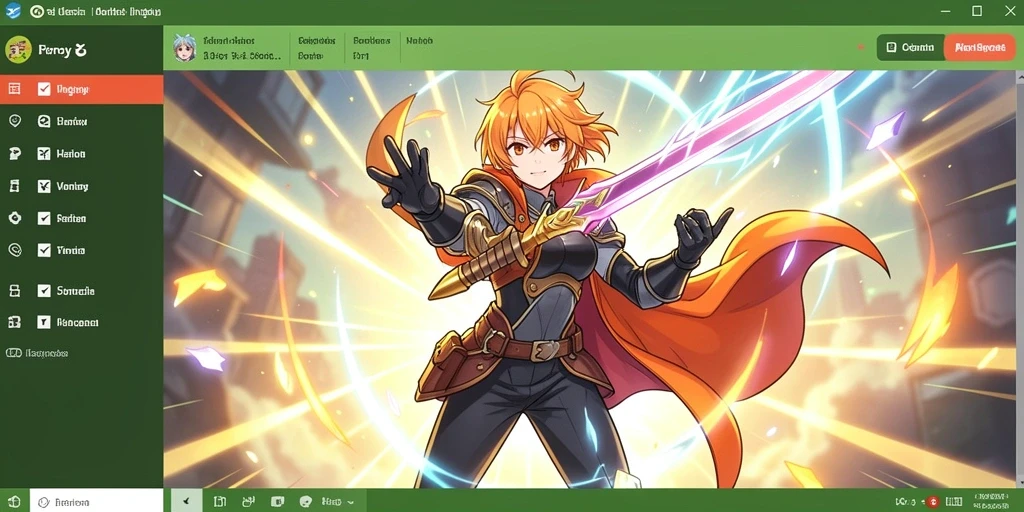Toggle the checkbox next to Sonuaiia
This screenshot has width=1024, height=512.
44,291
